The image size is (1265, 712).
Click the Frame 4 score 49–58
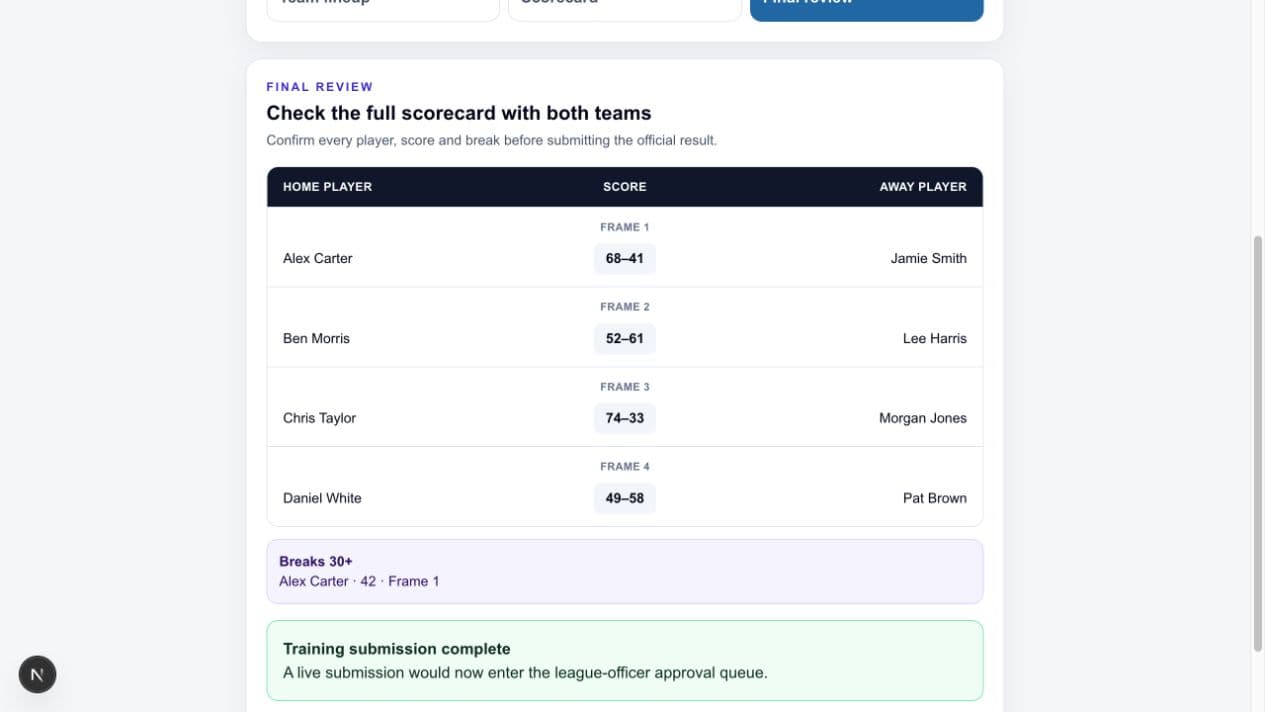625,498
